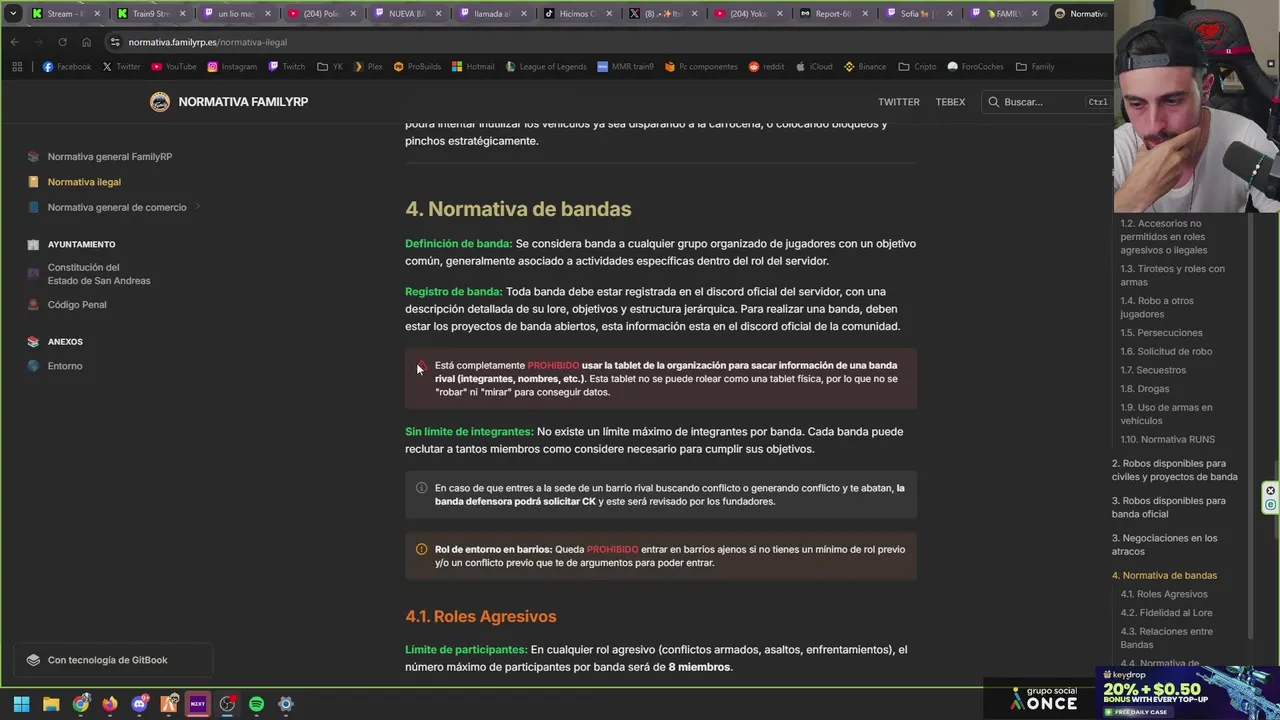Open Discord from the taskbar
The width and height of the screenshot is (1280, 720).
139,704
